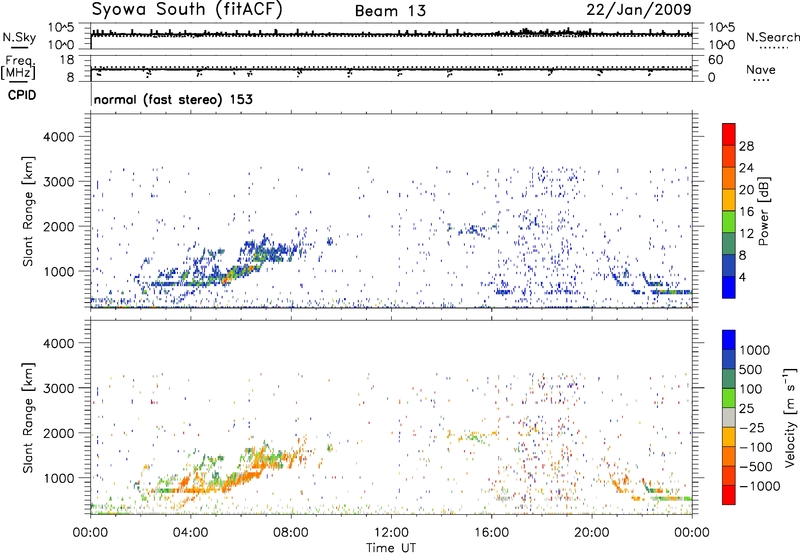Click the light green 12-16 dB power swatch
The height and width of the screenshot is (554, 800).
729,222
